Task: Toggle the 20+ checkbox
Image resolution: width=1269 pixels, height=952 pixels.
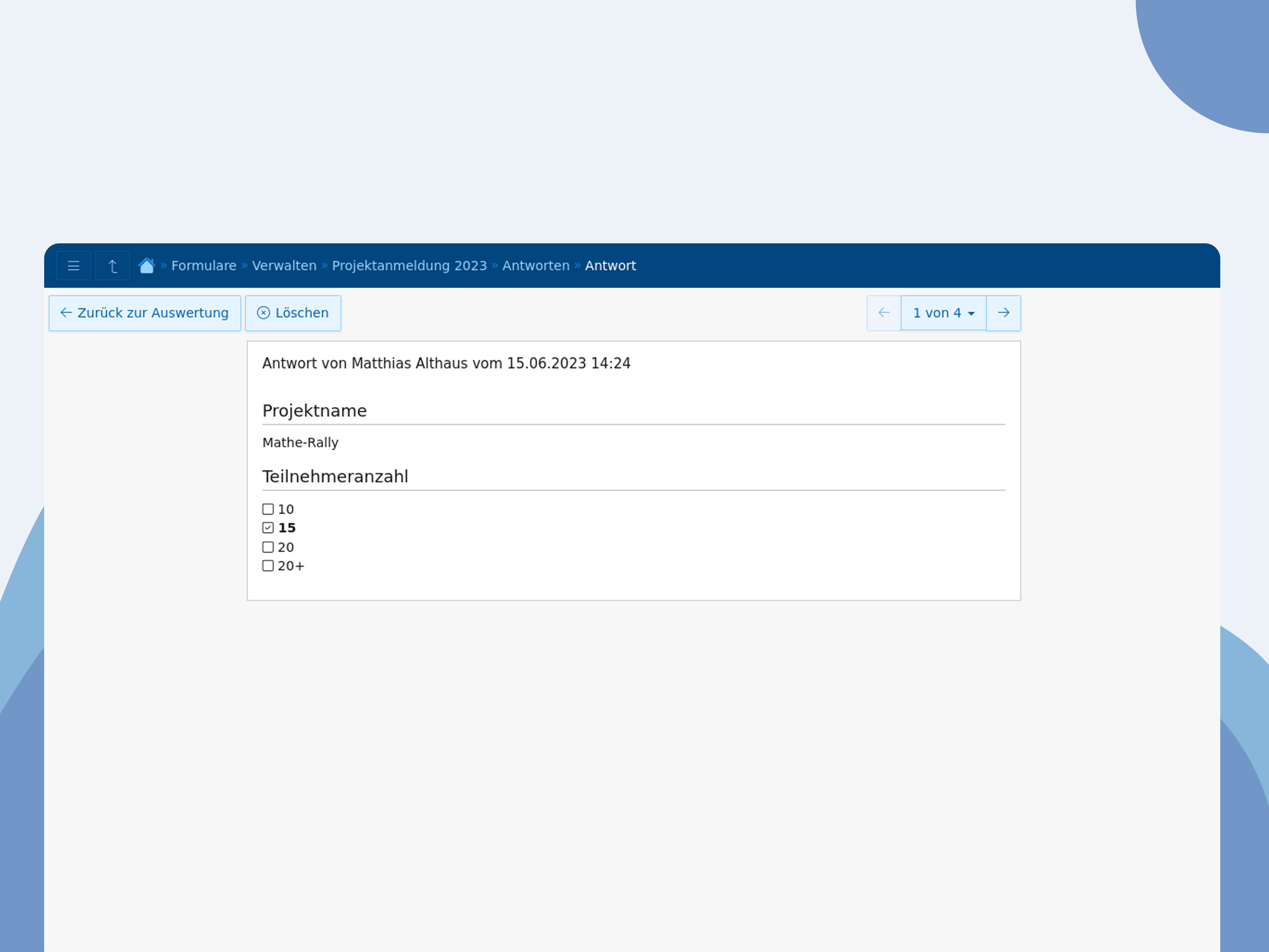Action: click(x=268, y=566)
